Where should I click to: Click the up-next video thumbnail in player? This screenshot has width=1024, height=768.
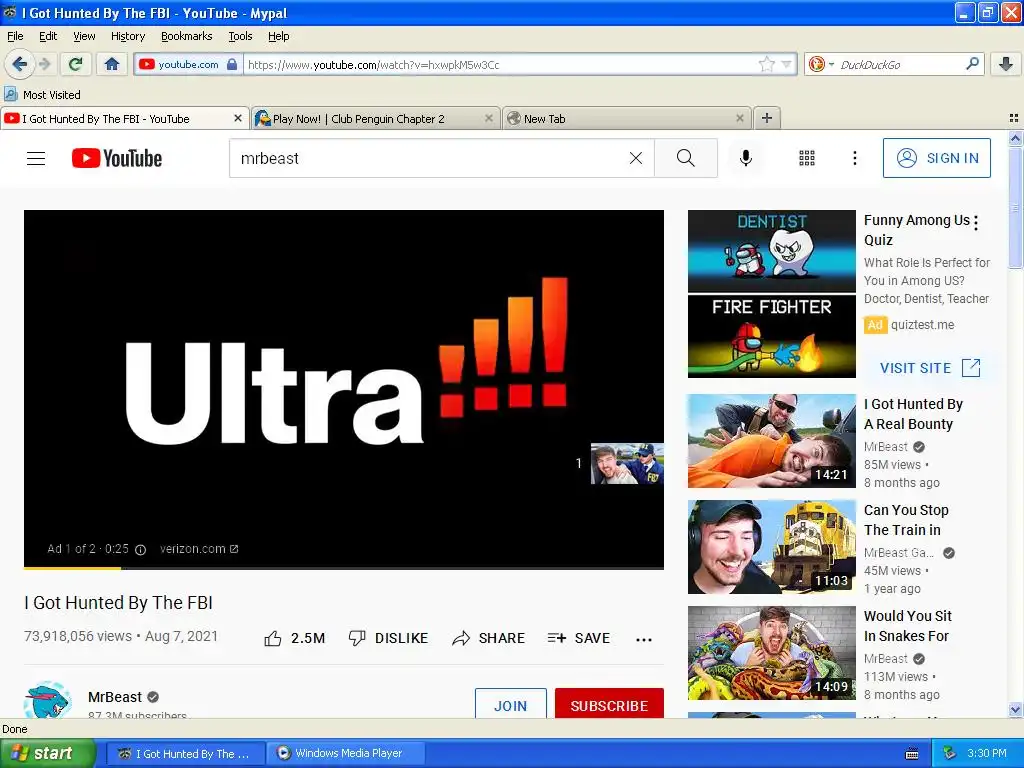click(627, 464)
